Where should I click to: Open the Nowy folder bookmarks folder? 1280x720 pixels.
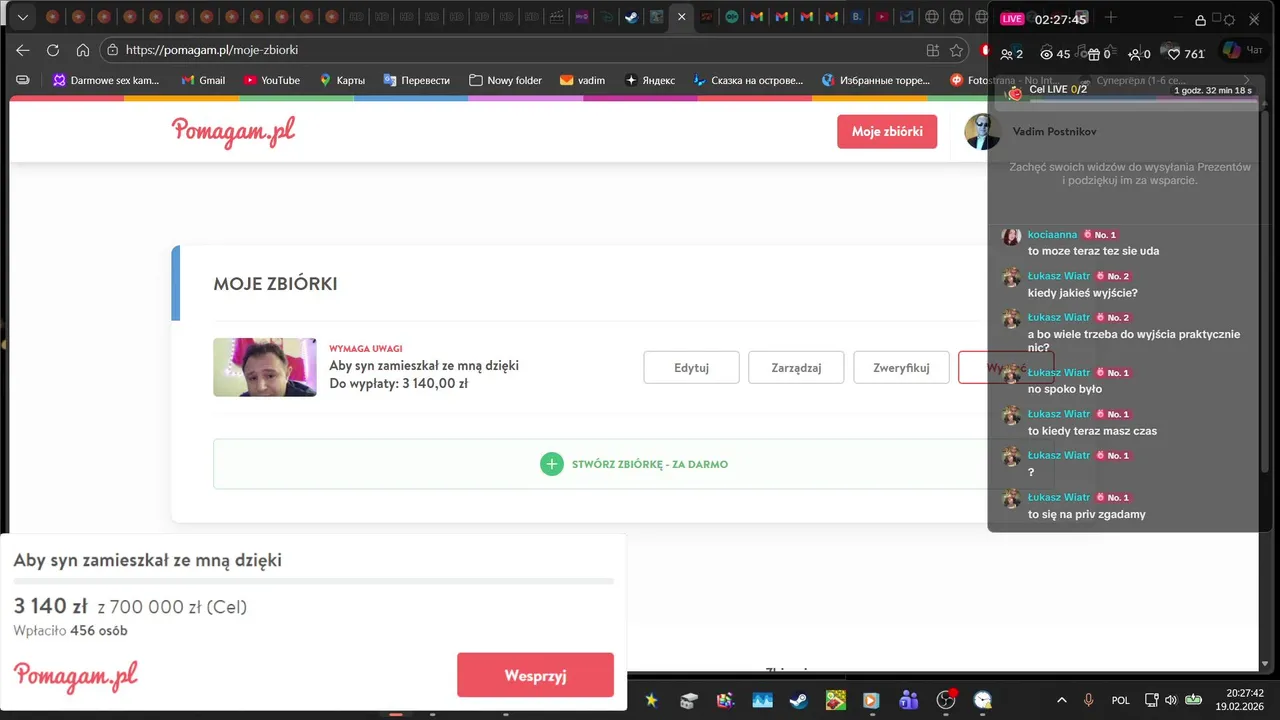pos(506,80)
